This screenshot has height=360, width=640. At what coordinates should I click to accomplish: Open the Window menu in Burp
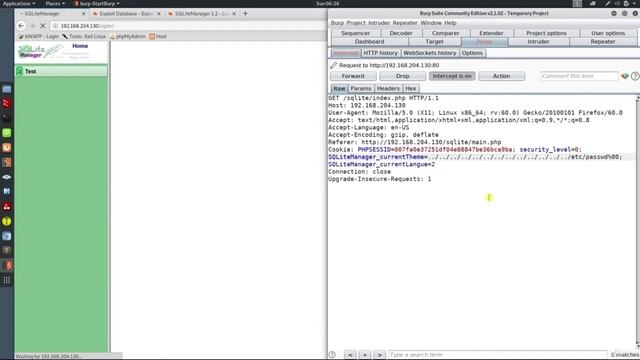point(431,23)
